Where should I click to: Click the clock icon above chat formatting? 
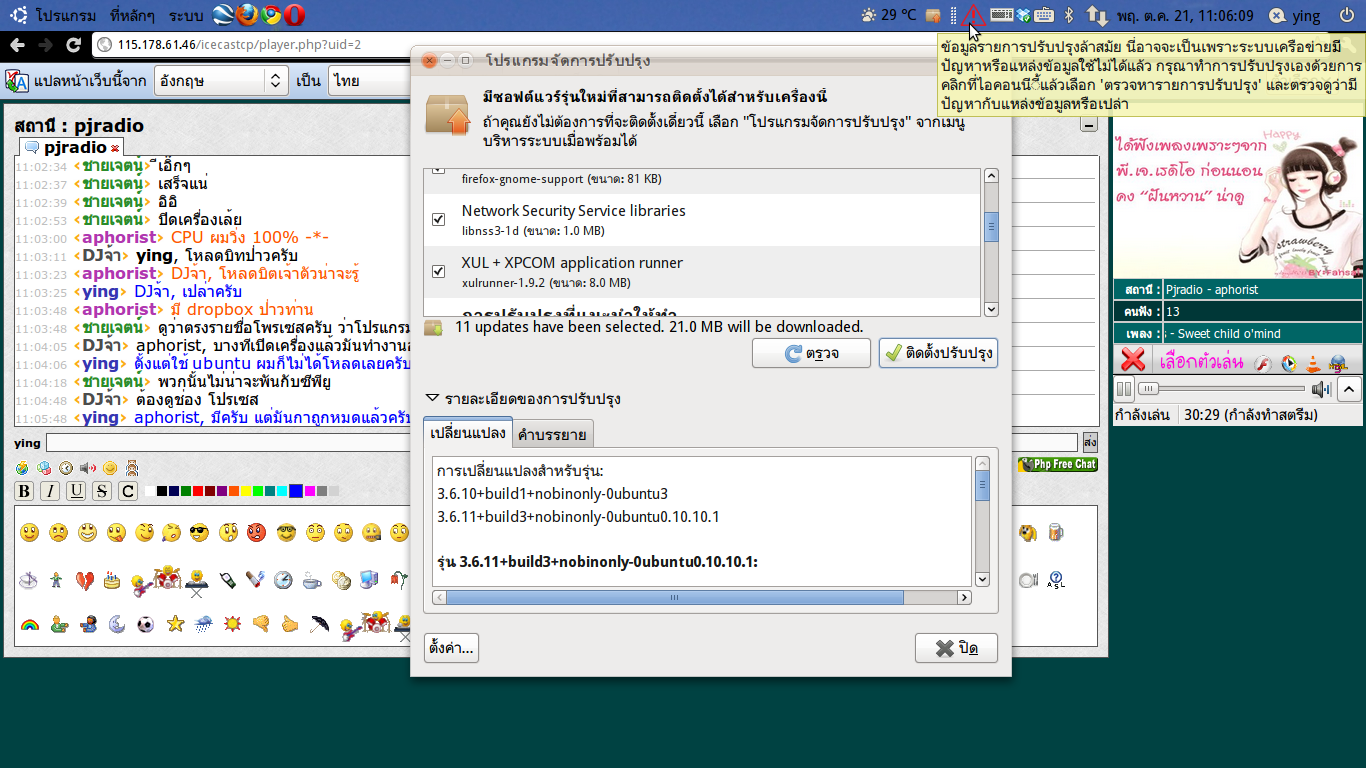66,467
